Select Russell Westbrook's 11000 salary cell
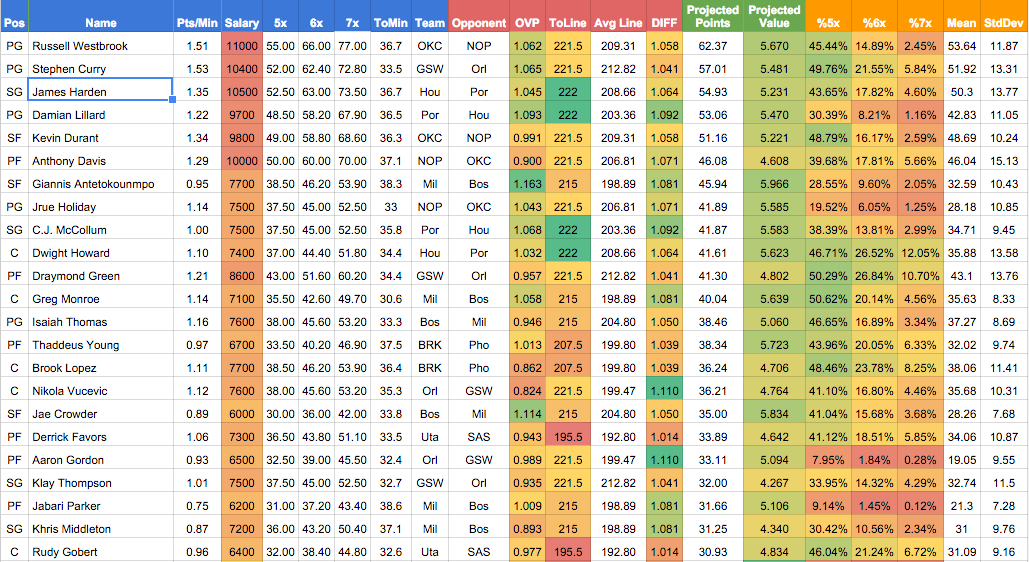1029x562 pixels. (242, 46)
